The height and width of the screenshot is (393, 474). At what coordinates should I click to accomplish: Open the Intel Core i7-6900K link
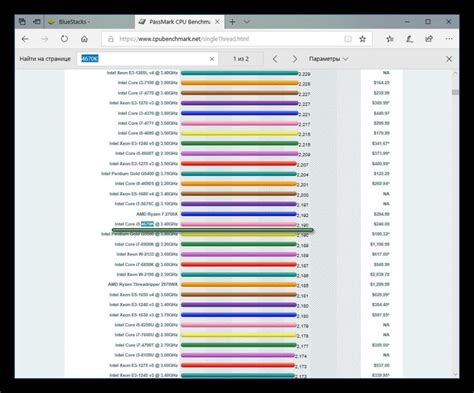coord(146,244)
